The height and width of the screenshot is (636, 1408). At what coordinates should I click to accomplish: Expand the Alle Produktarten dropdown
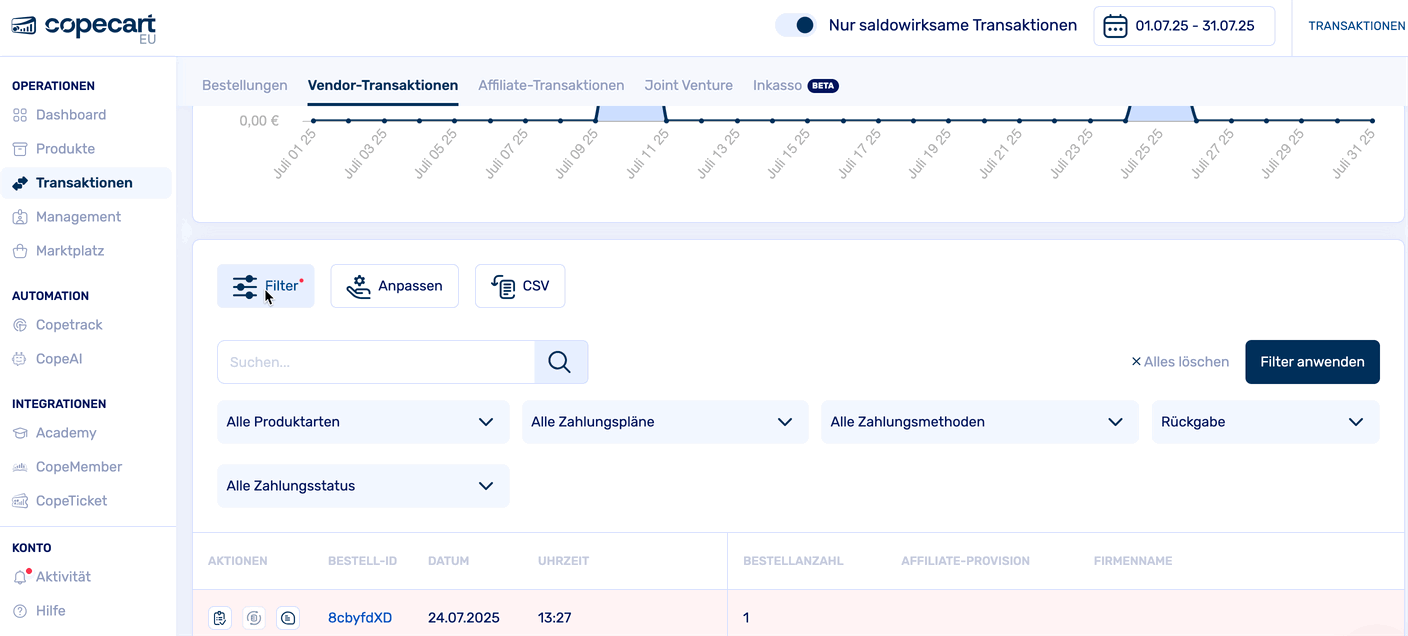pos(362,422)
